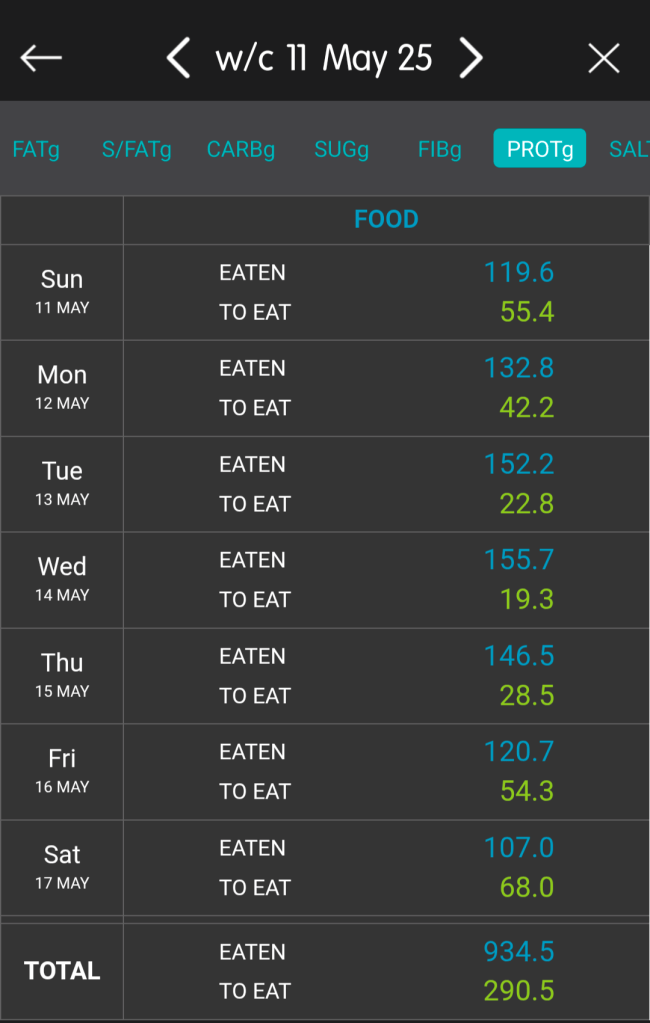
Task: Select the S/FATg nutrient tab
Action: coord(136,150)
